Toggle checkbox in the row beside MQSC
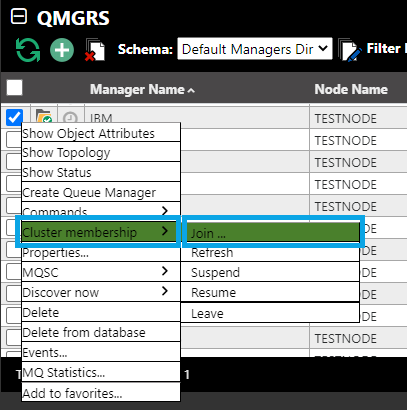 pyautogui.click(x=13, y=271)
